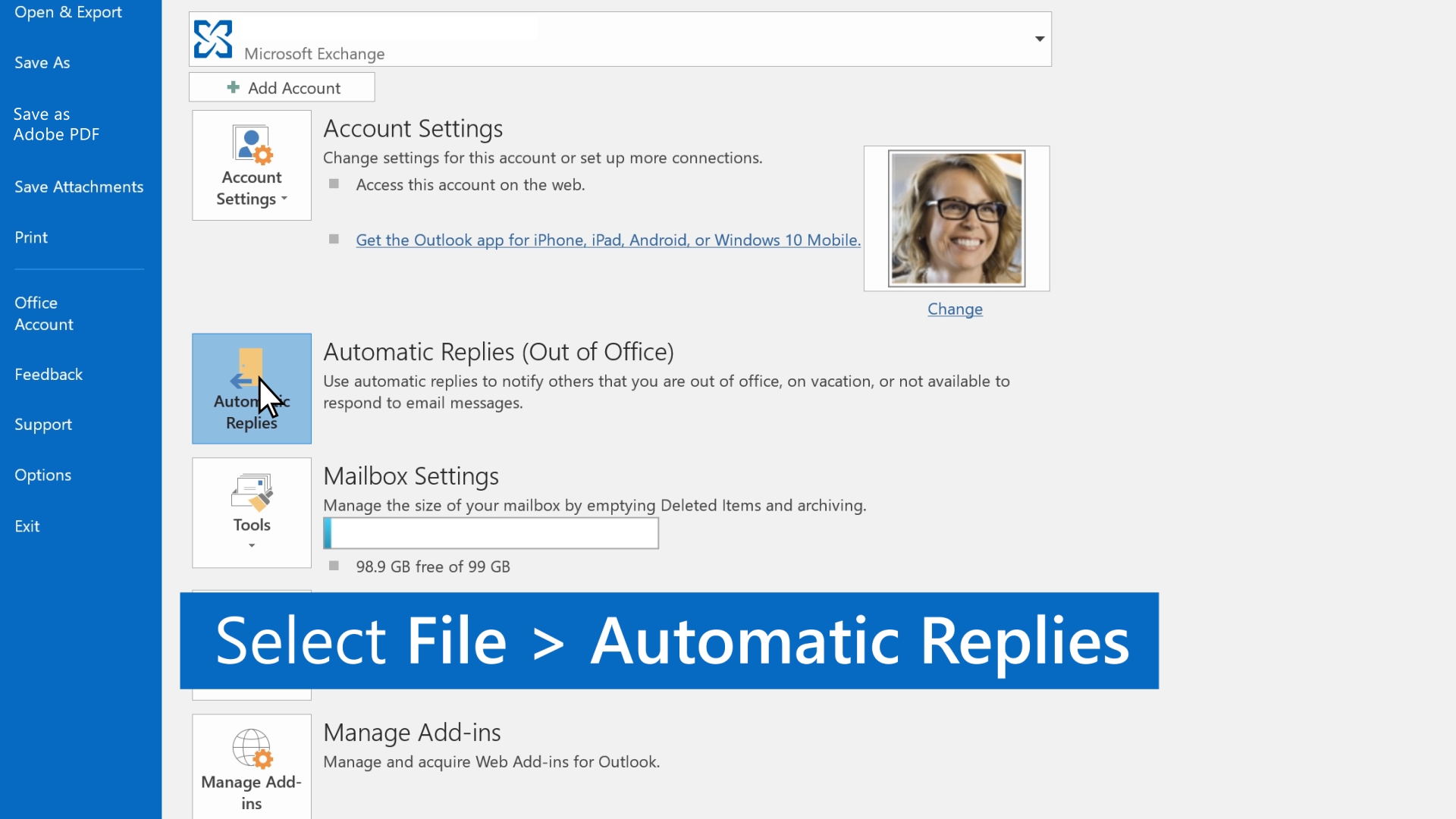Select Open & Export in sidebar
Screen dimensions: 1456x819
68,12
